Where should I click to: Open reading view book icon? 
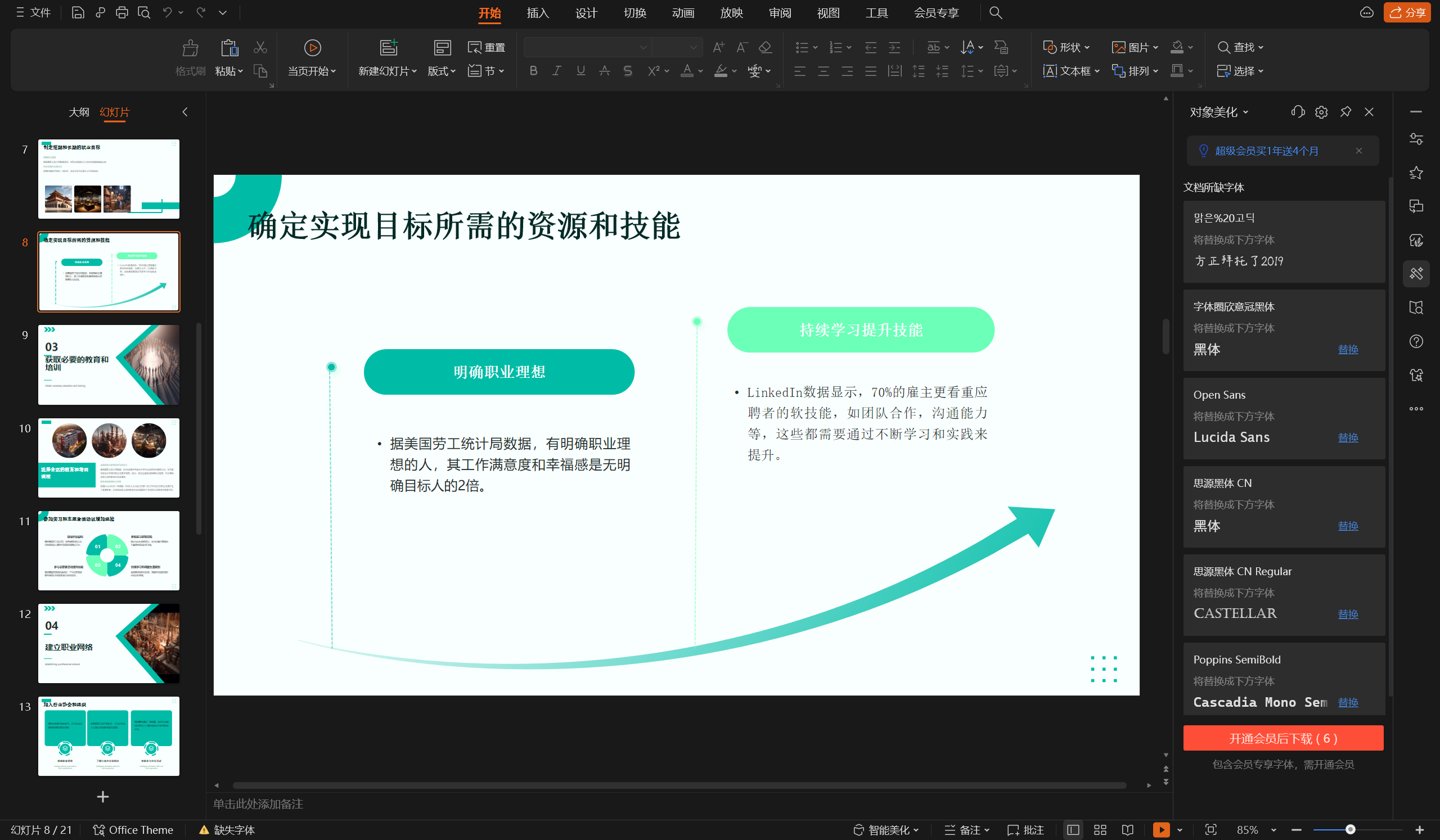[x=1127, y=830]
